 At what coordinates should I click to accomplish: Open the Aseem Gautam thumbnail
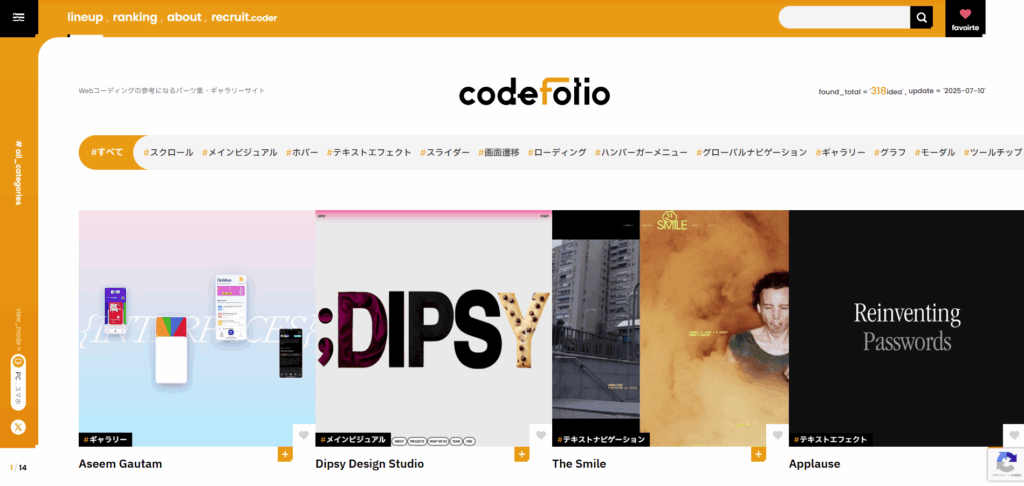(x=197, y=328)
